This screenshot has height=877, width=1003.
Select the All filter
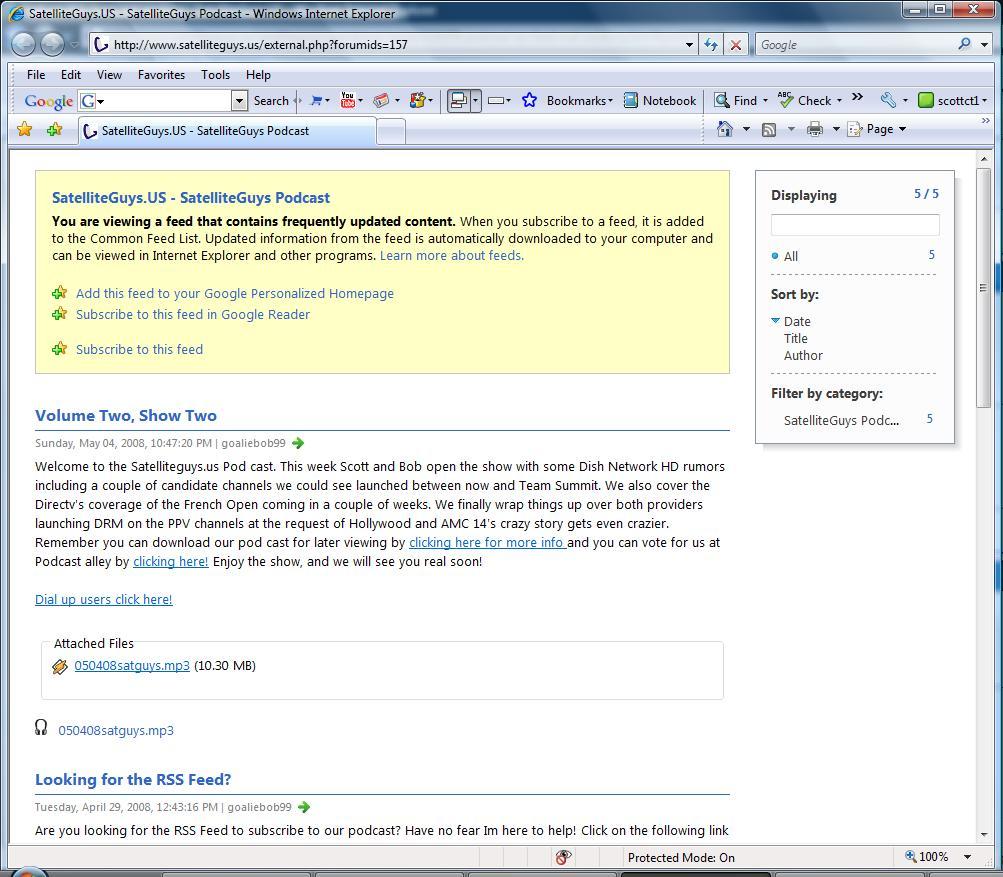click(791, 257)
